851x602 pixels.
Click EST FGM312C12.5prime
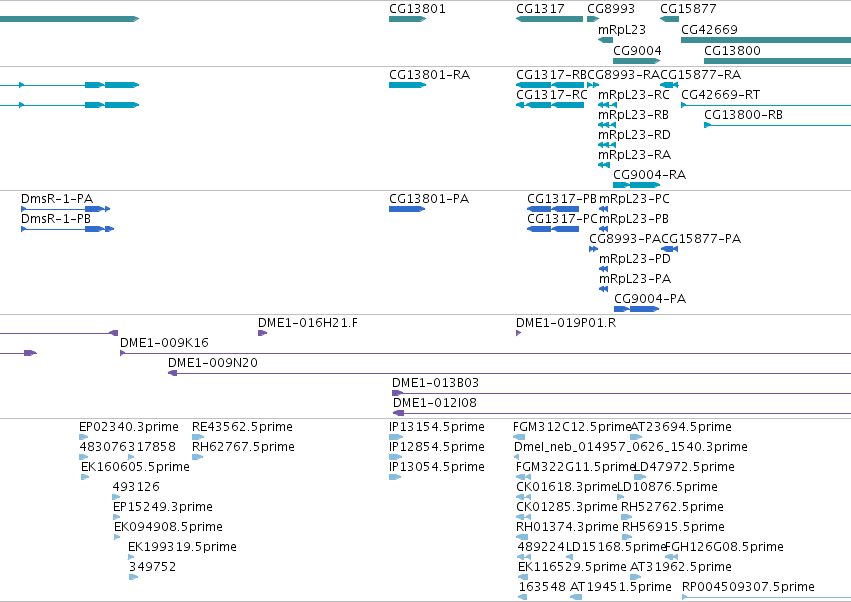point(519,437)
